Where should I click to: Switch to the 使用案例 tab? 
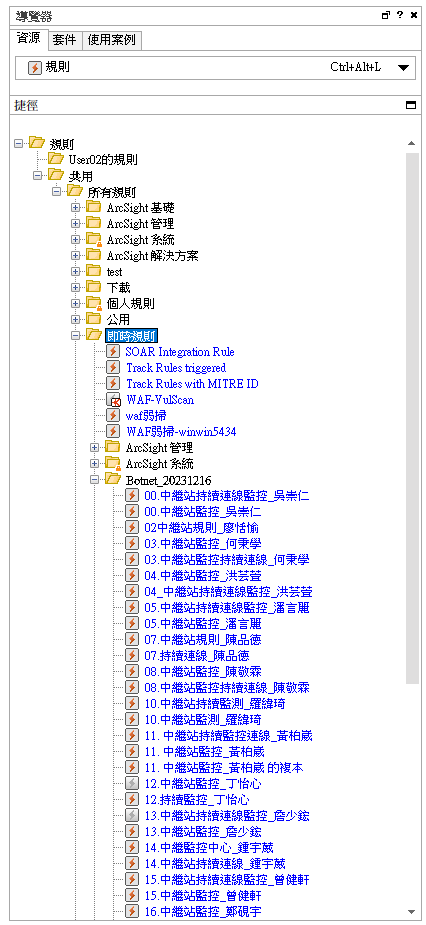pos(112,40)
